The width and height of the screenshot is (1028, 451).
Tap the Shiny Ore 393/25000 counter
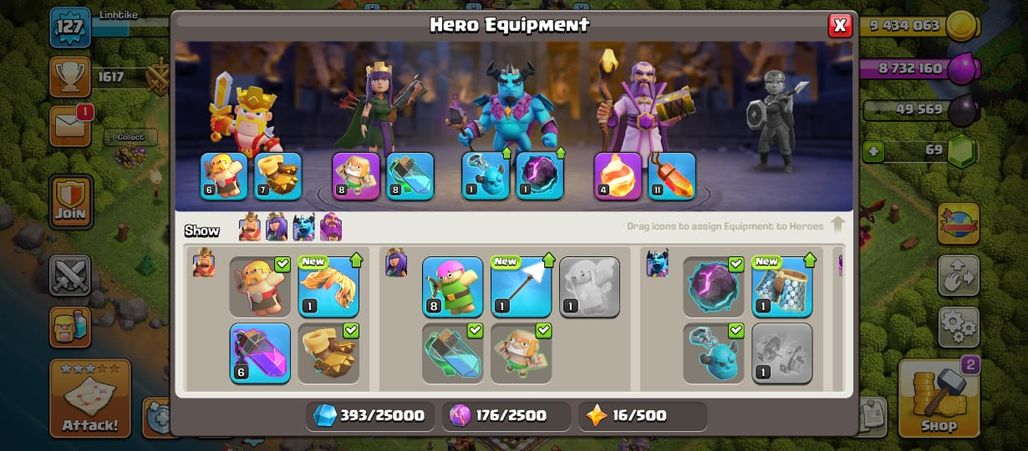pyautogui.click(x=370, y=416)
